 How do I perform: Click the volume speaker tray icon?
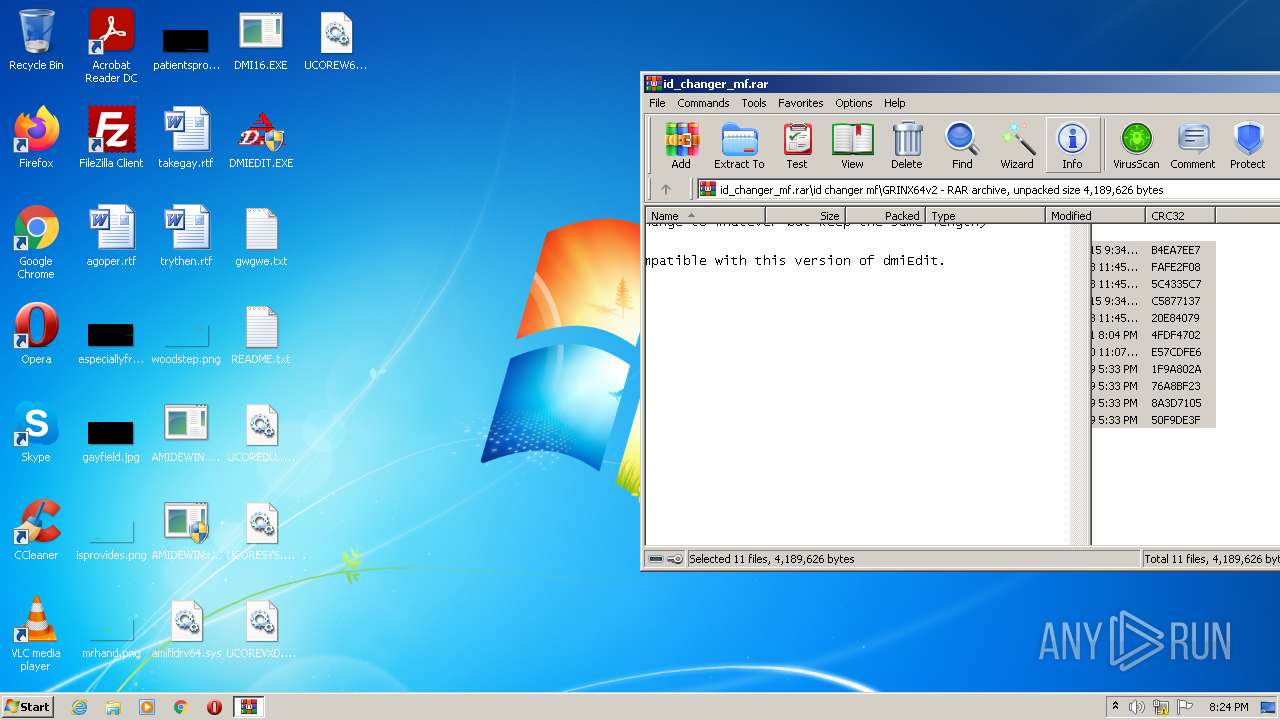1137,707
